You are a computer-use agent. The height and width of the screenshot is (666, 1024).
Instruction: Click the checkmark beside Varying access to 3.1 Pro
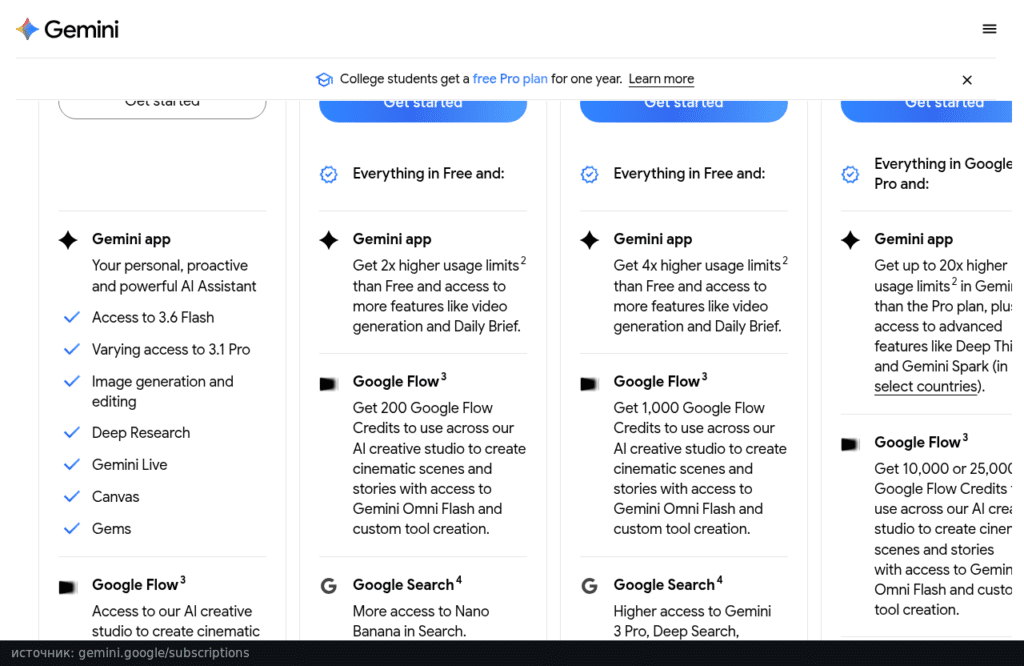click(x=72, y=349)
